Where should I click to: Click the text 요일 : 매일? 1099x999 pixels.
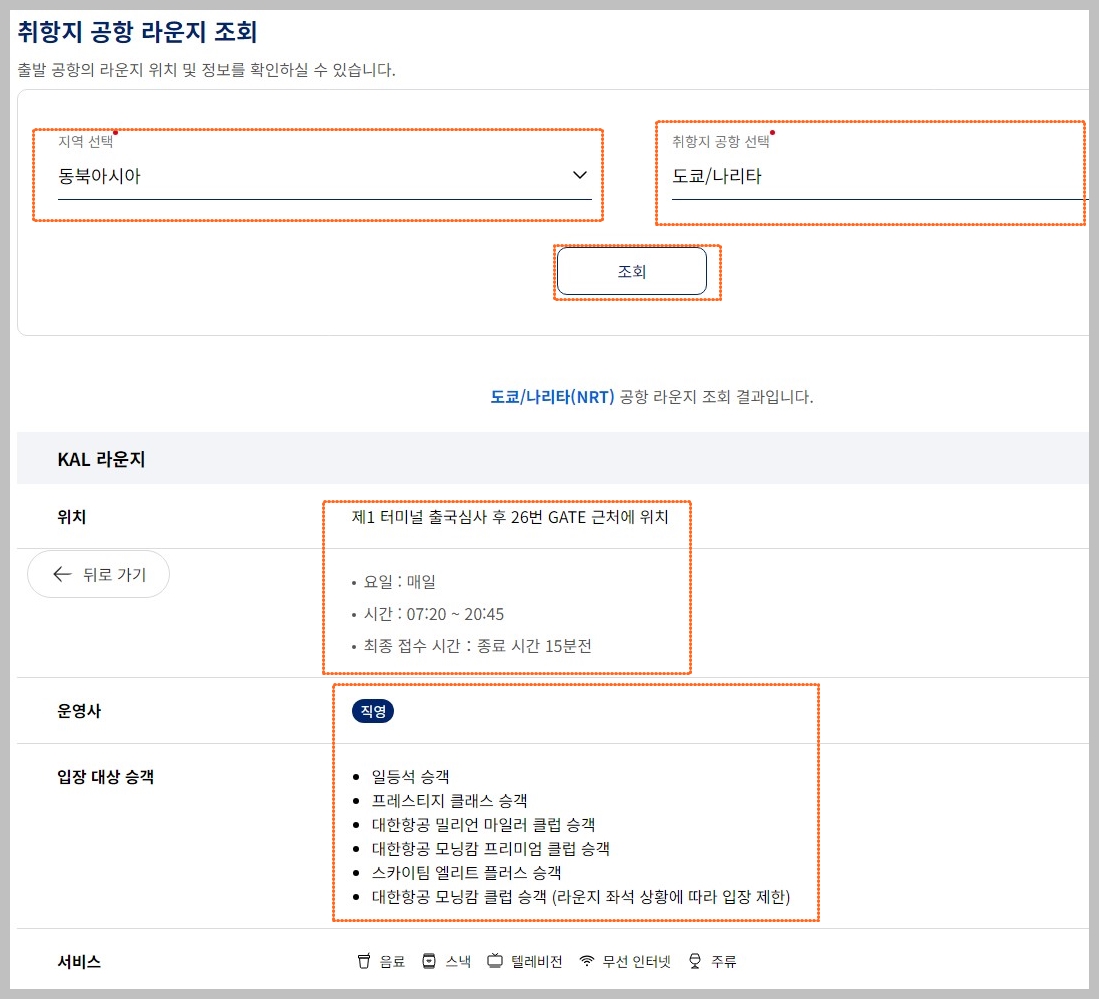[x=400, y=582]
